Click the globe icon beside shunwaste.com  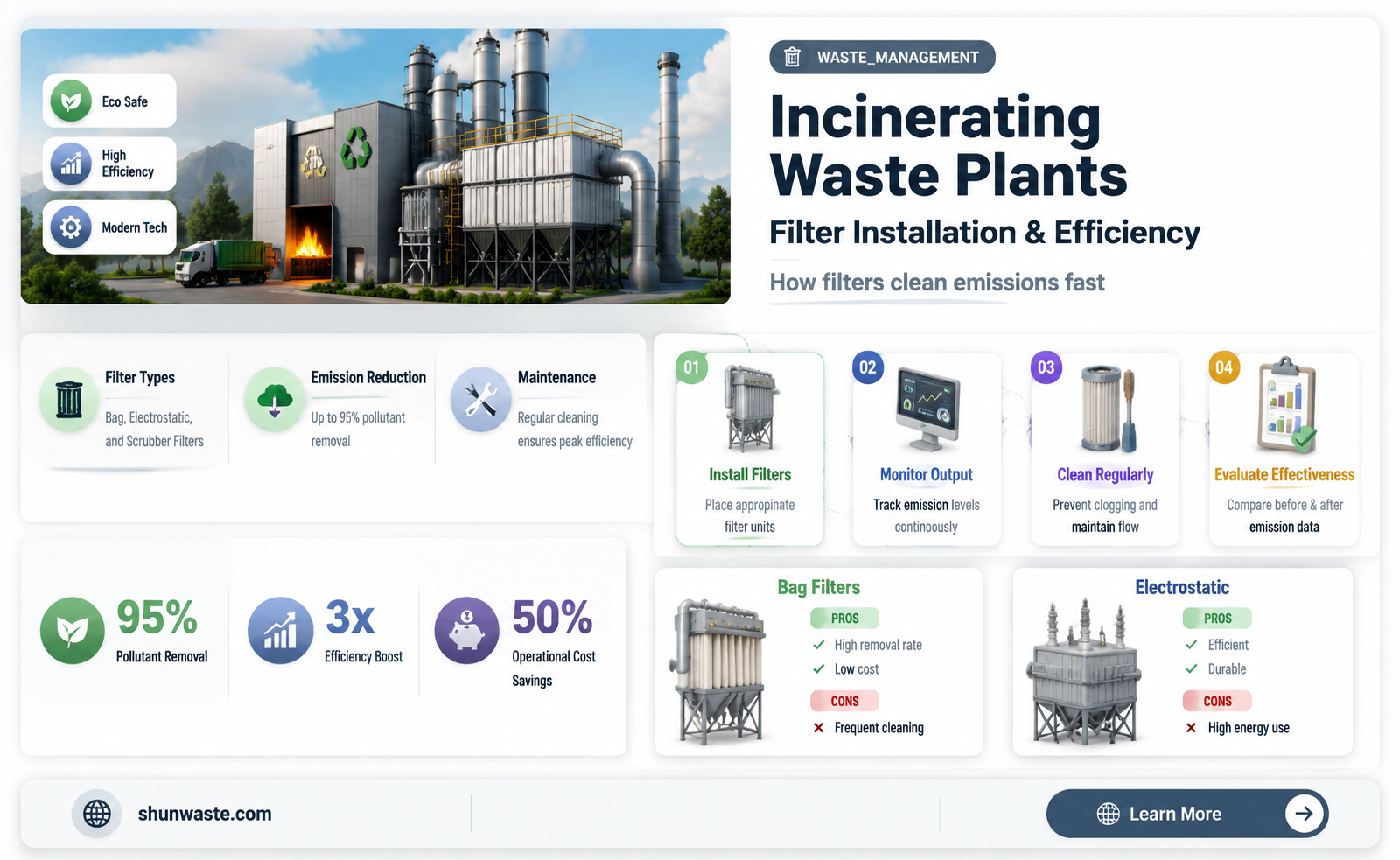click(97, 814)
